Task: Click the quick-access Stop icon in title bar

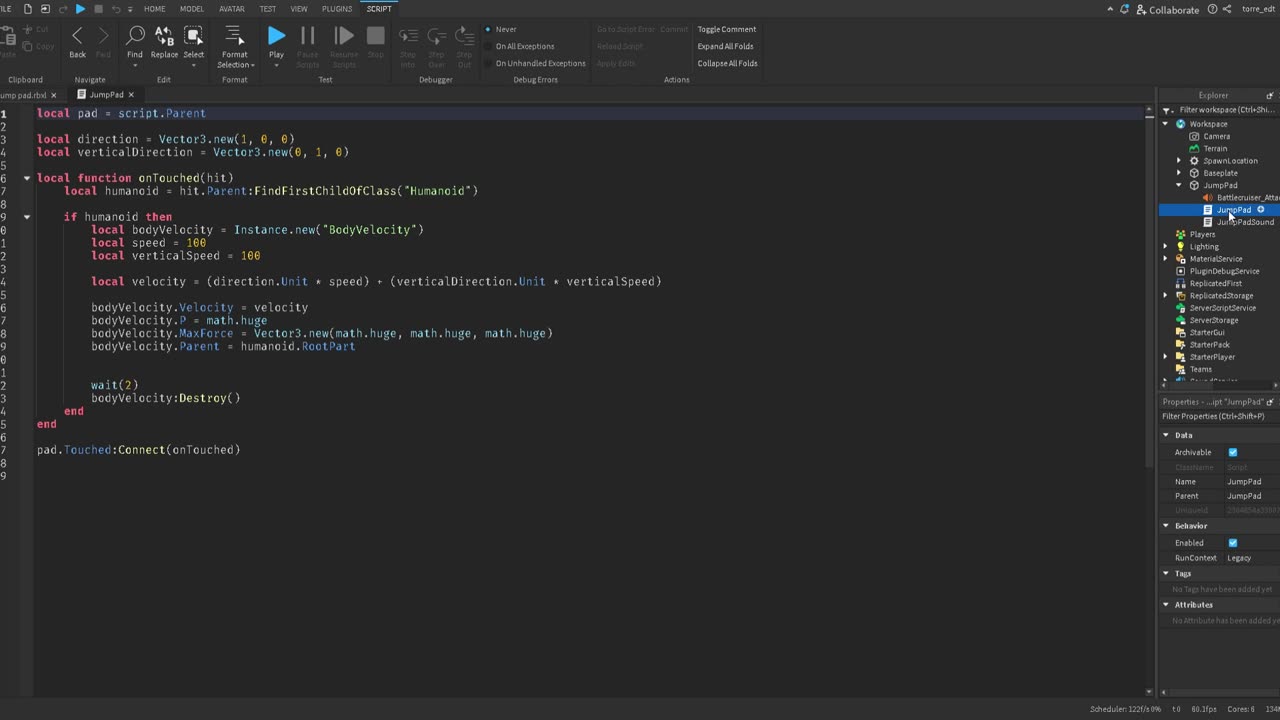Action: pyautogui.click(x=98, y=9)
